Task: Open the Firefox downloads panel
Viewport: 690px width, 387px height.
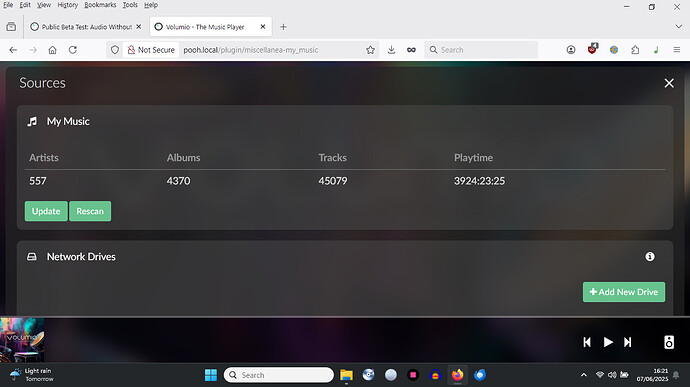Action: click(x=391, y=50)
